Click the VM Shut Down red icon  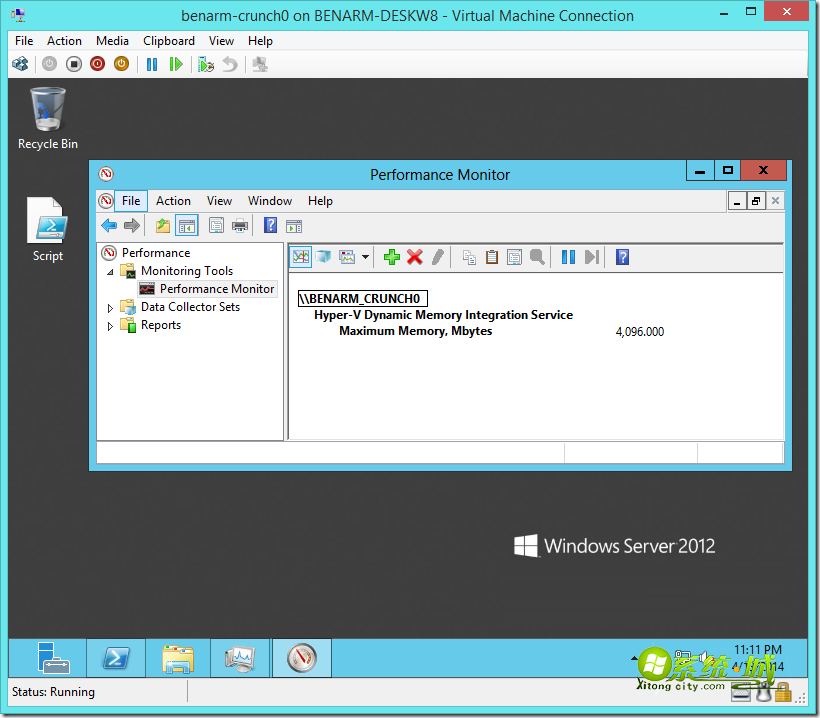click(97, 64)
